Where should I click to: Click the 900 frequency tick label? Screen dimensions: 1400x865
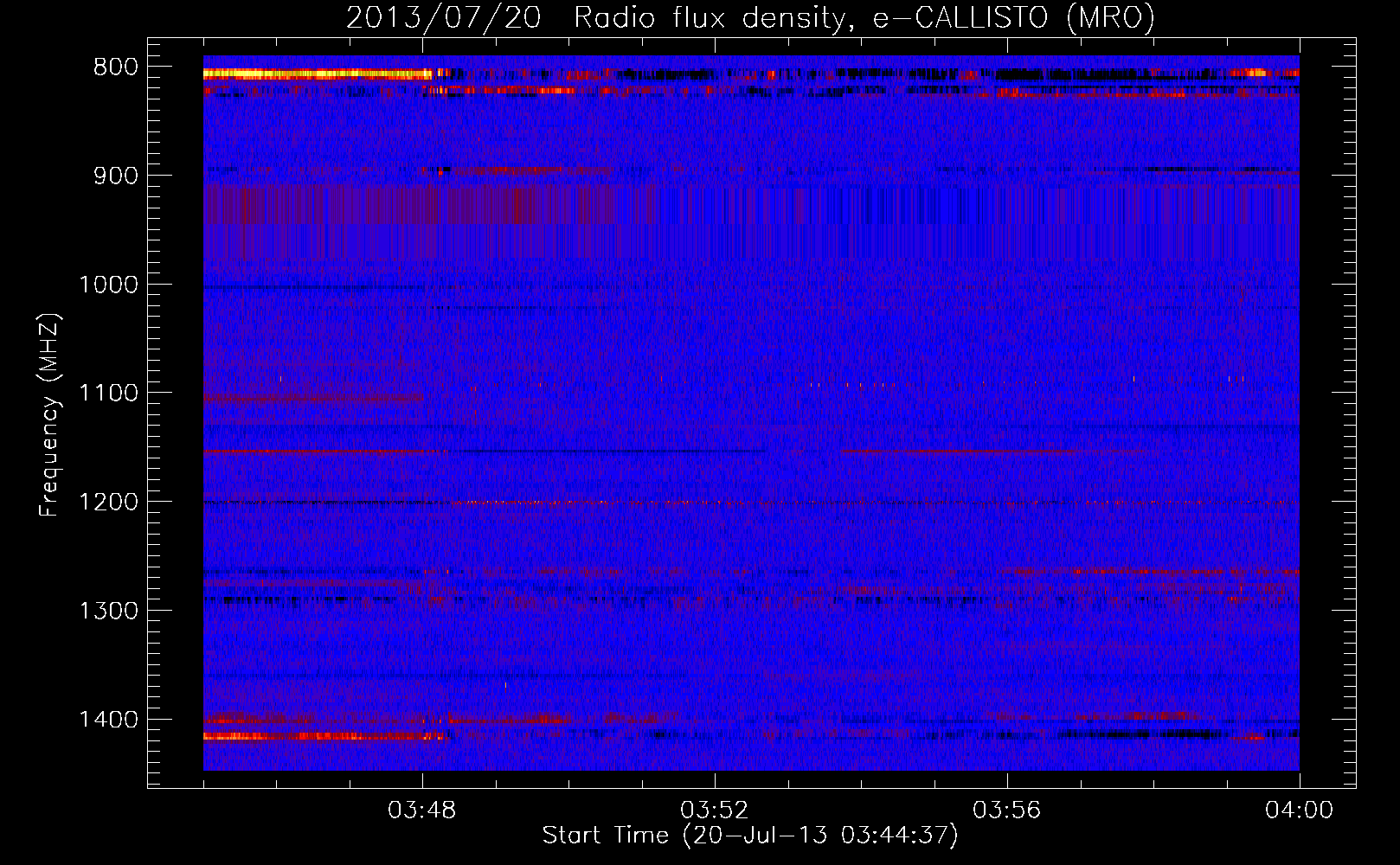click(x=116, y=176)
